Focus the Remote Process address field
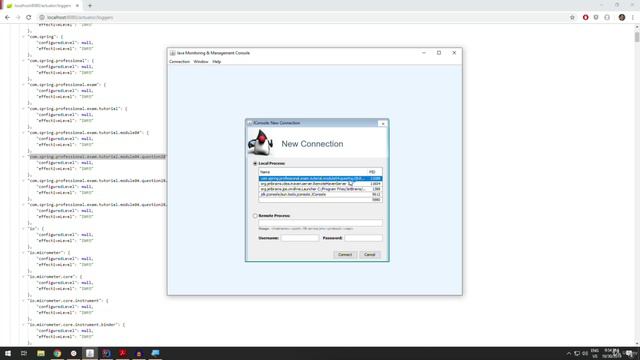 click(320, 222)
